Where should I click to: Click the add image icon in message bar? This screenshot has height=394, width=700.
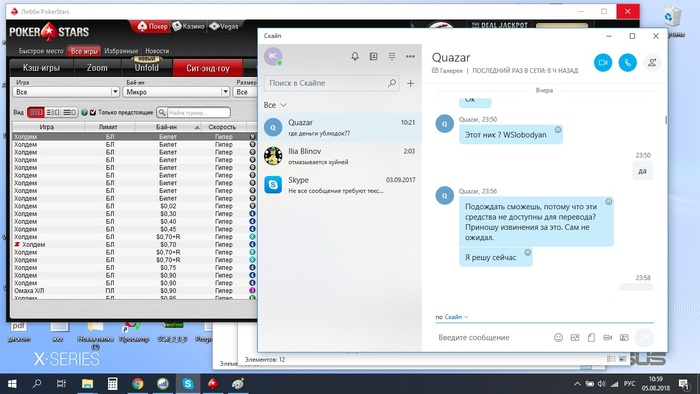click(x=575, y=337)
